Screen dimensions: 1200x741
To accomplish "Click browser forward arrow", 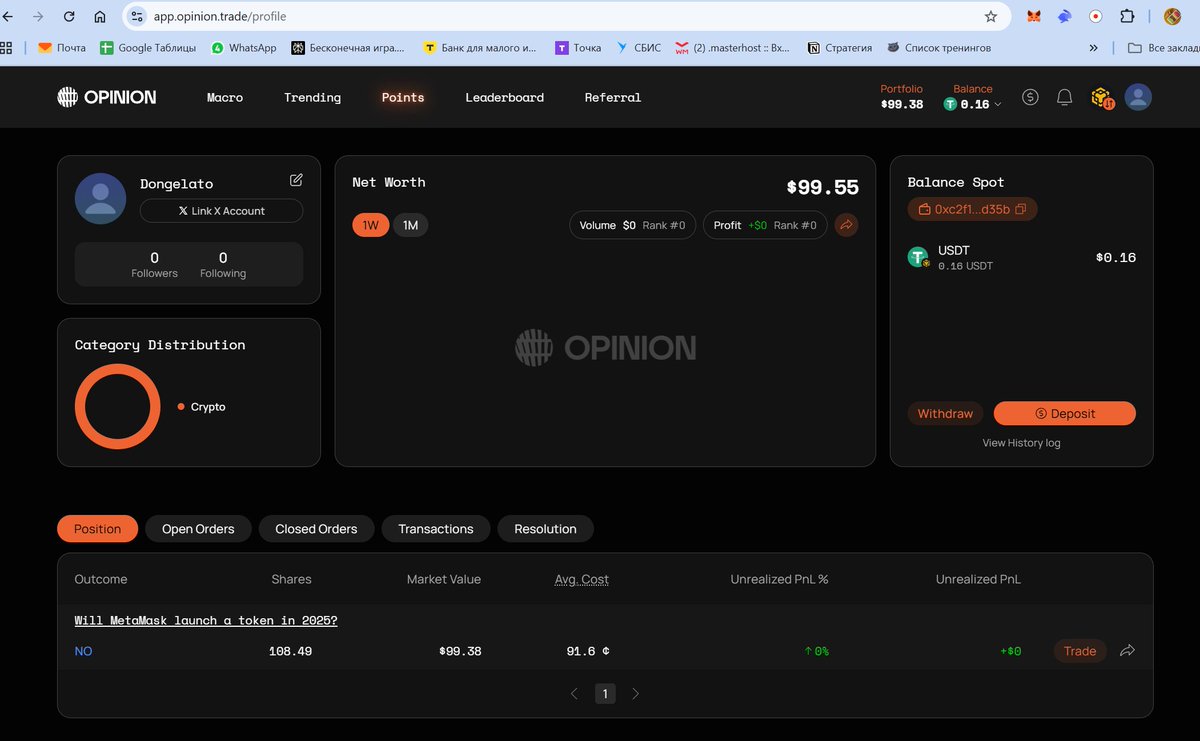I will pyautogui.click(x=38, y=17).
